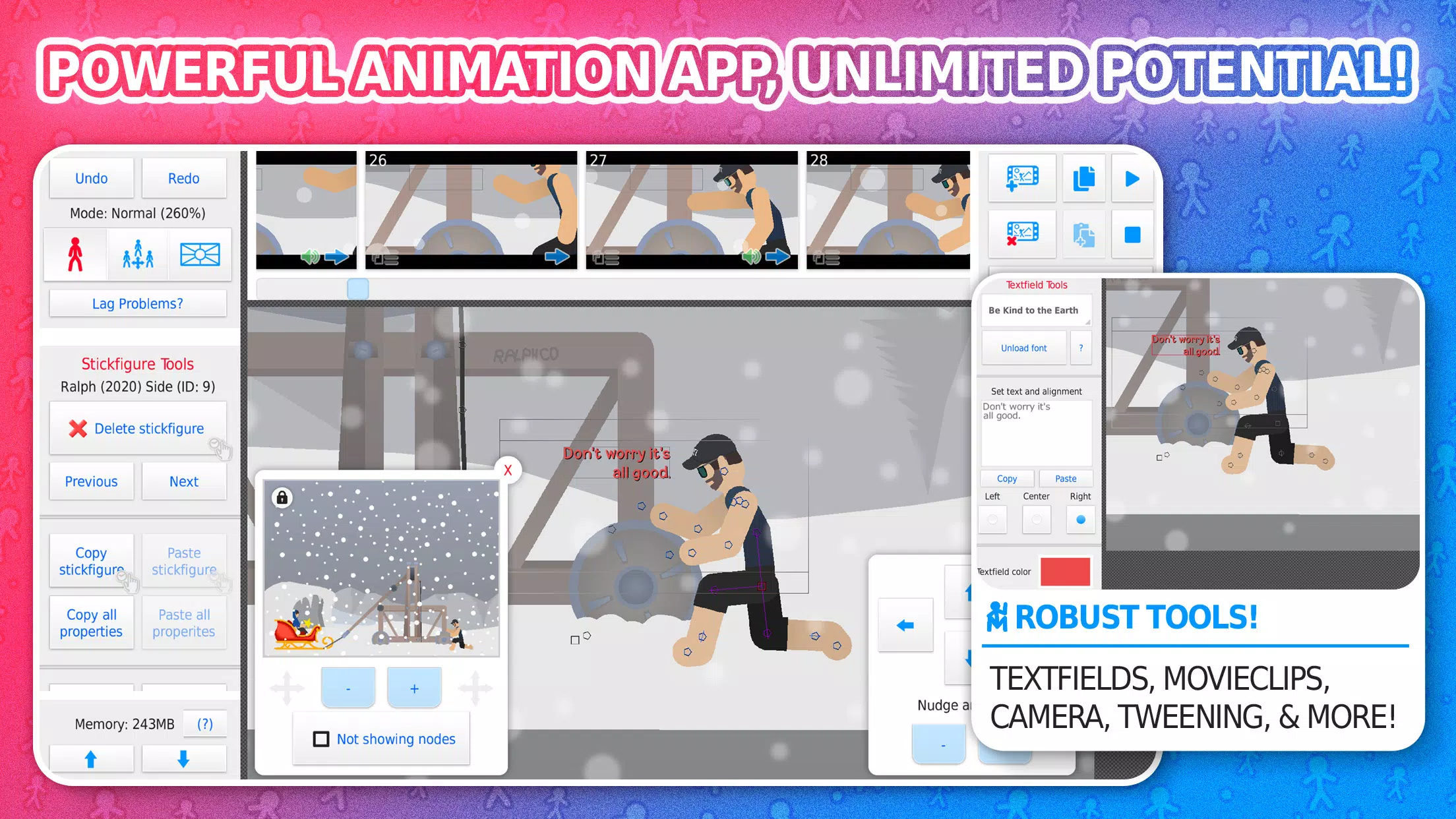Click the Redo button
This screenshot has width=1456, height=819.
tap(183, 178)
